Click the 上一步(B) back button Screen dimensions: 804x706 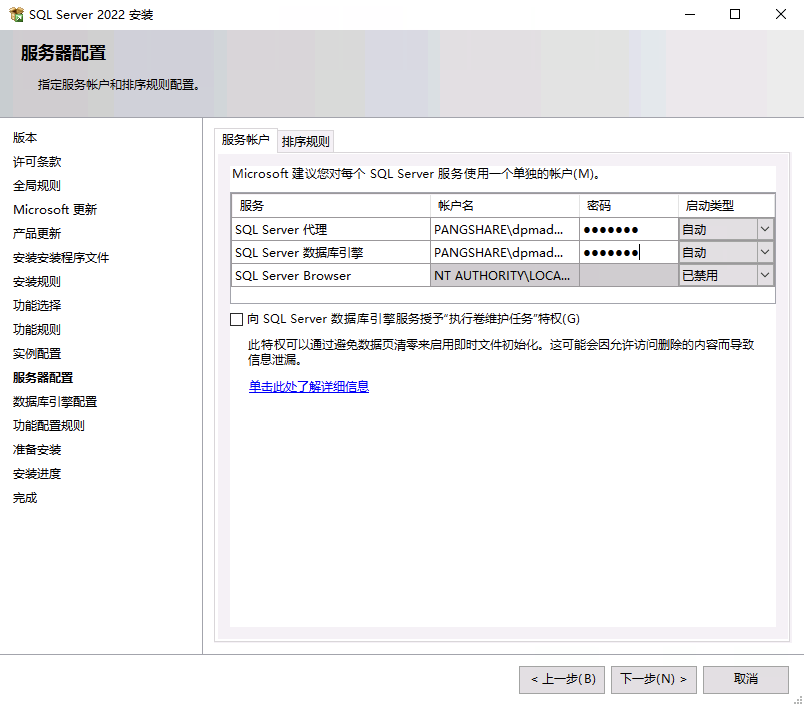pos(562,679)
